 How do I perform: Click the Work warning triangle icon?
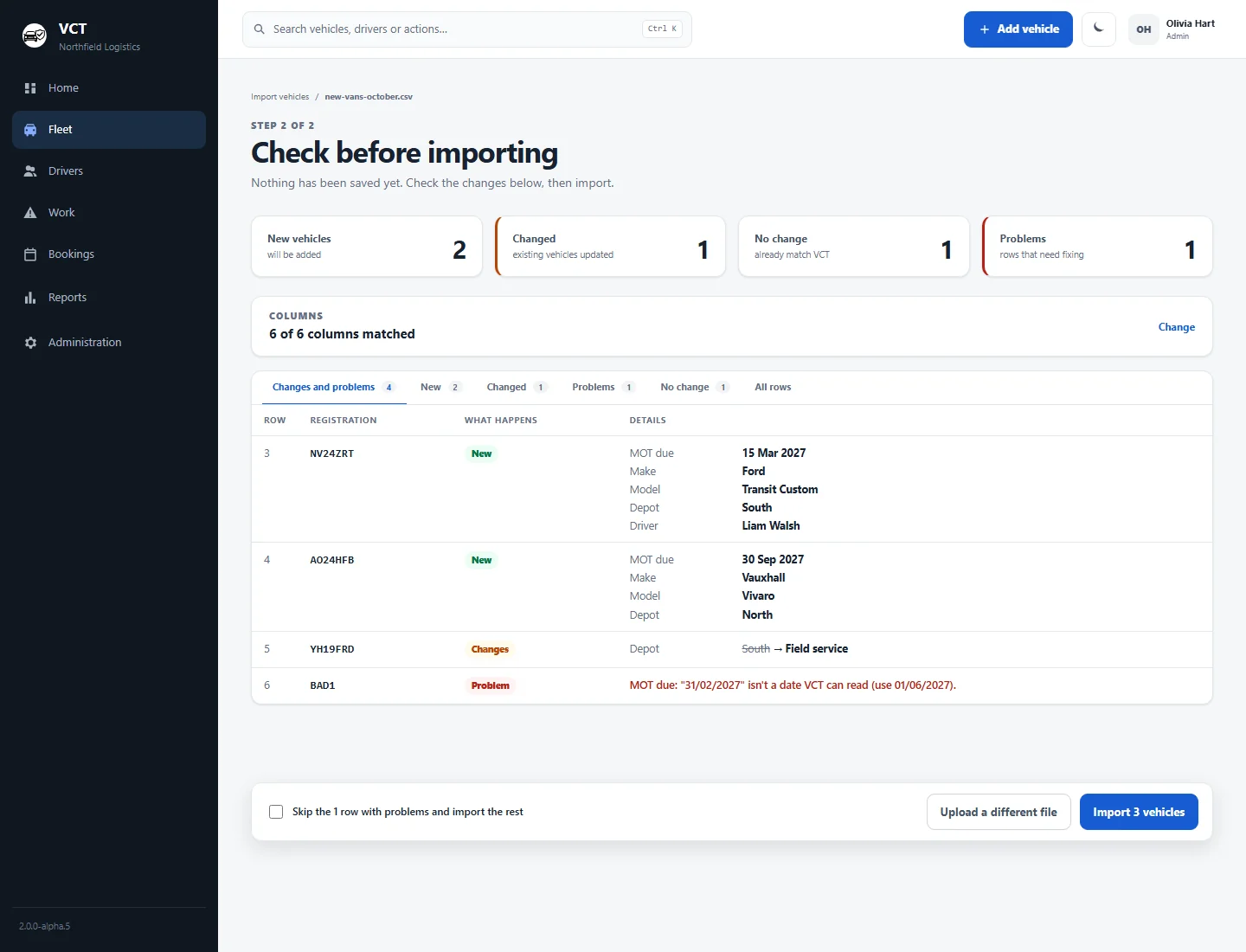(30, 213)
